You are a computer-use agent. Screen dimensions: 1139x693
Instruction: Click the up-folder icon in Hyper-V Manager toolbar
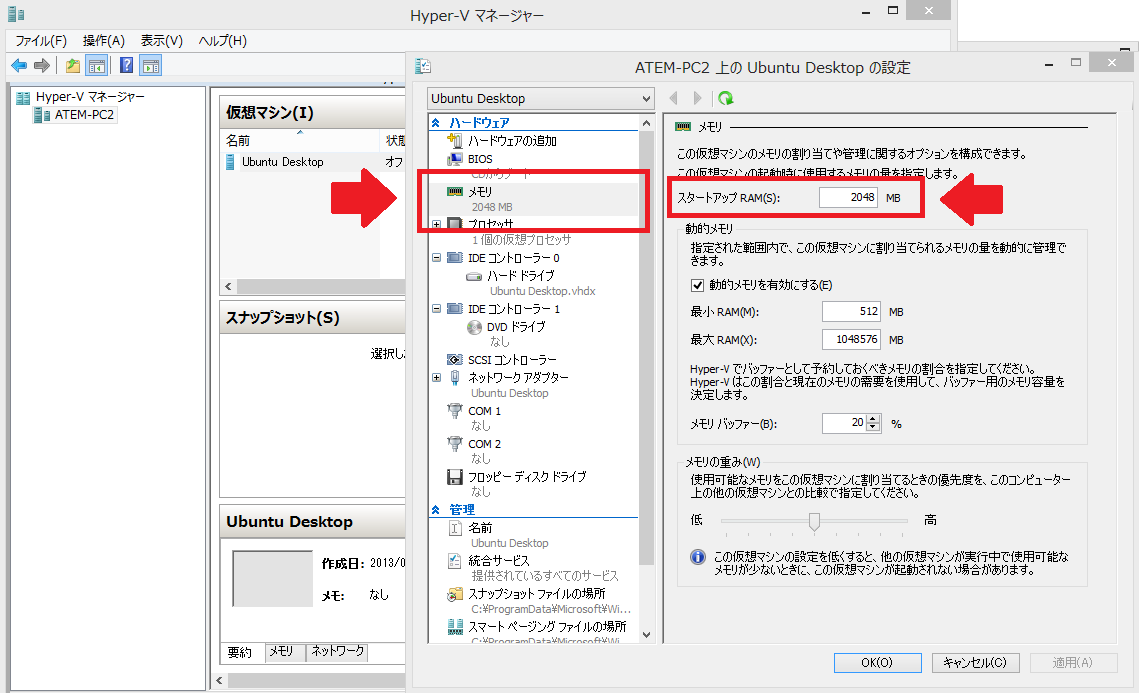click(x=73, y=66)
